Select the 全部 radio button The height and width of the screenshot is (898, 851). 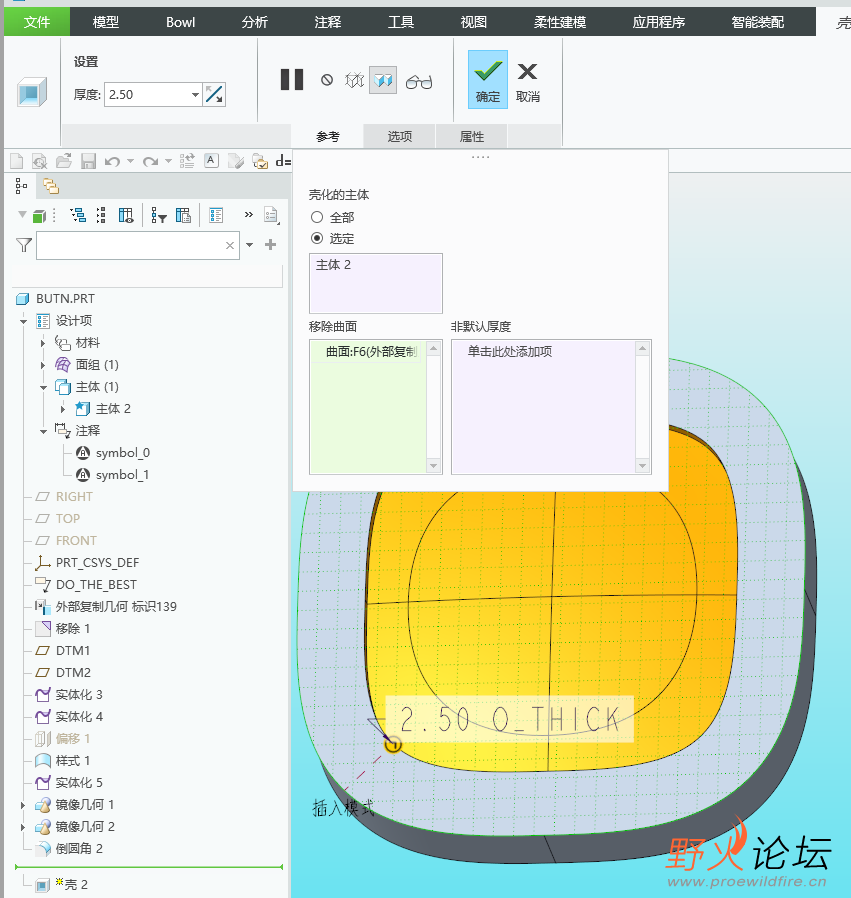(x=317, y=217)
